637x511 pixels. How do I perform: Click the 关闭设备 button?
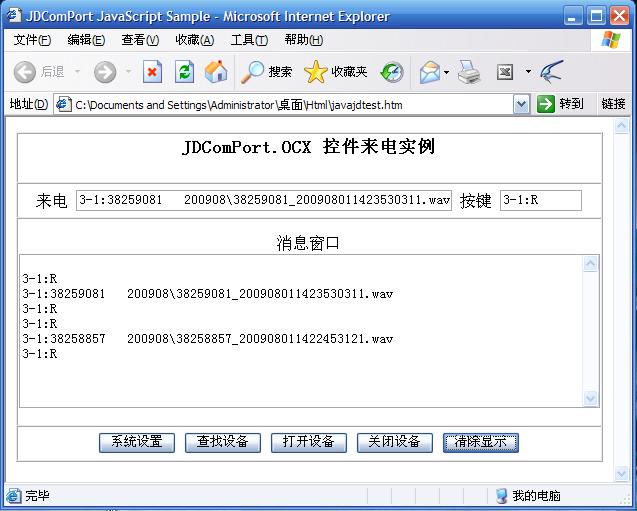[394, 442]
